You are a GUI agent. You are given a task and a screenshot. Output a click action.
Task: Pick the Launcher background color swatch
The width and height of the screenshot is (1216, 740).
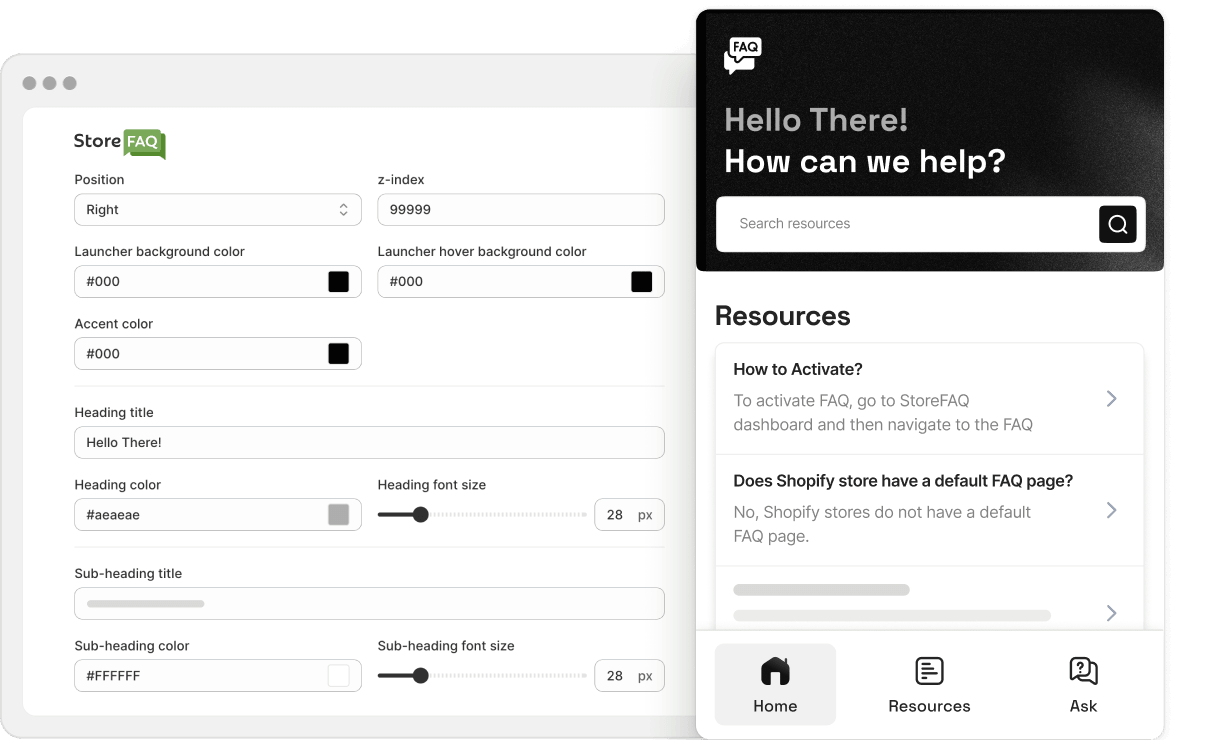(339, 282)
